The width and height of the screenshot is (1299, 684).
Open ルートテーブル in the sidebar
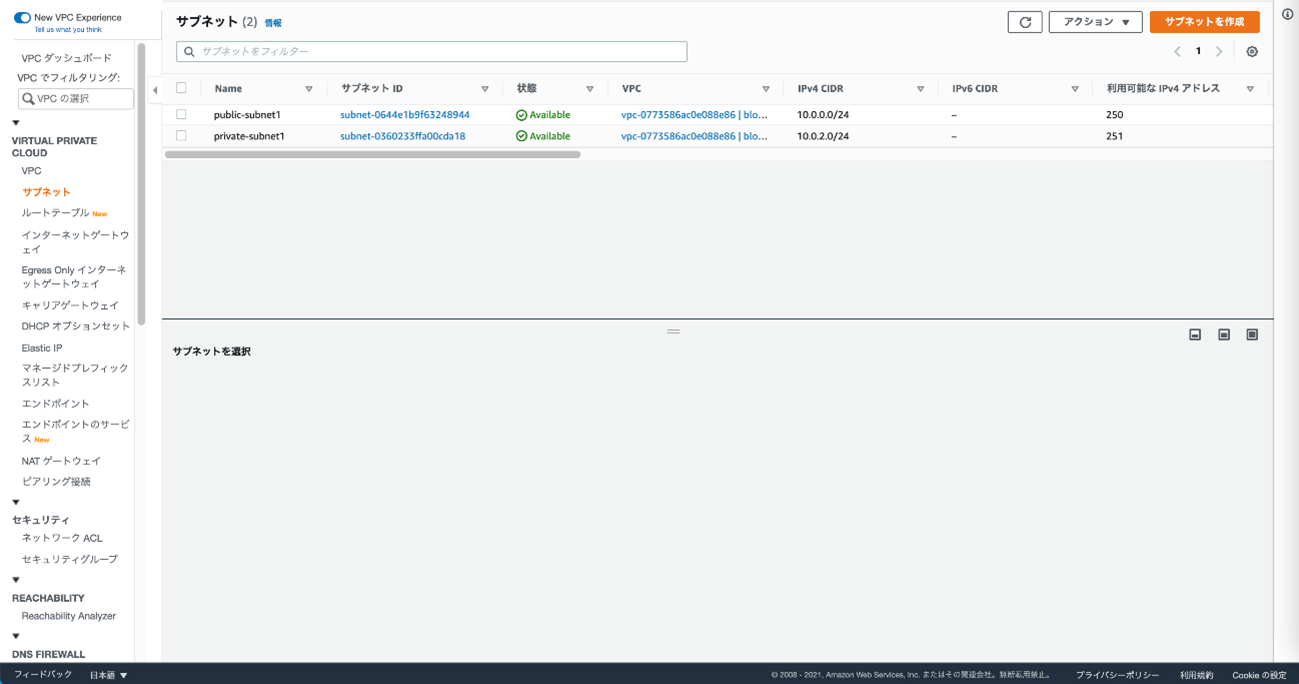pos(56,213)
